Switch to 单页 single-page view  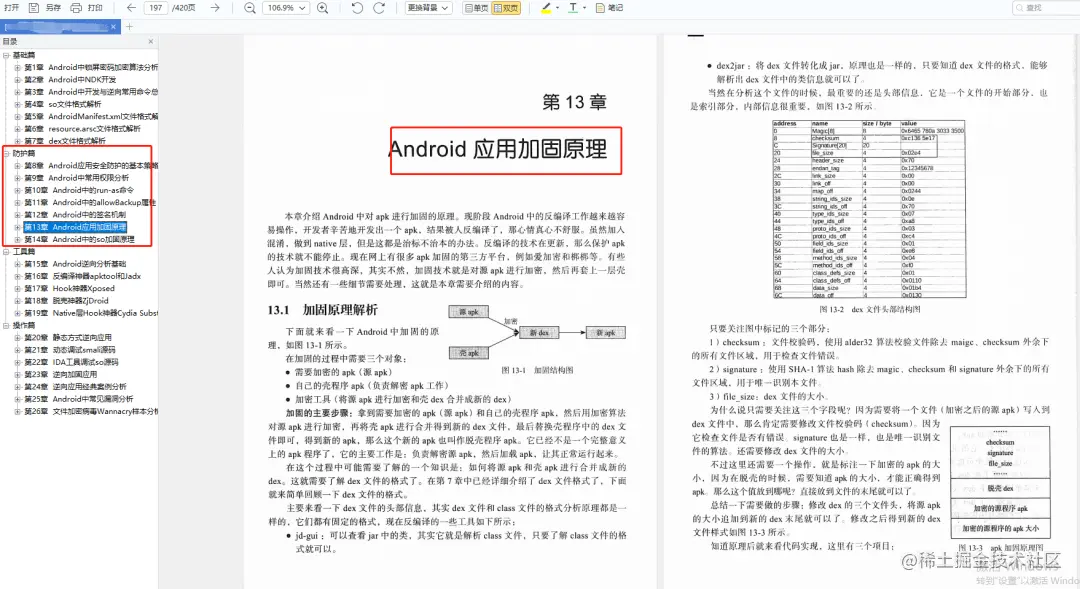[477, 8]
